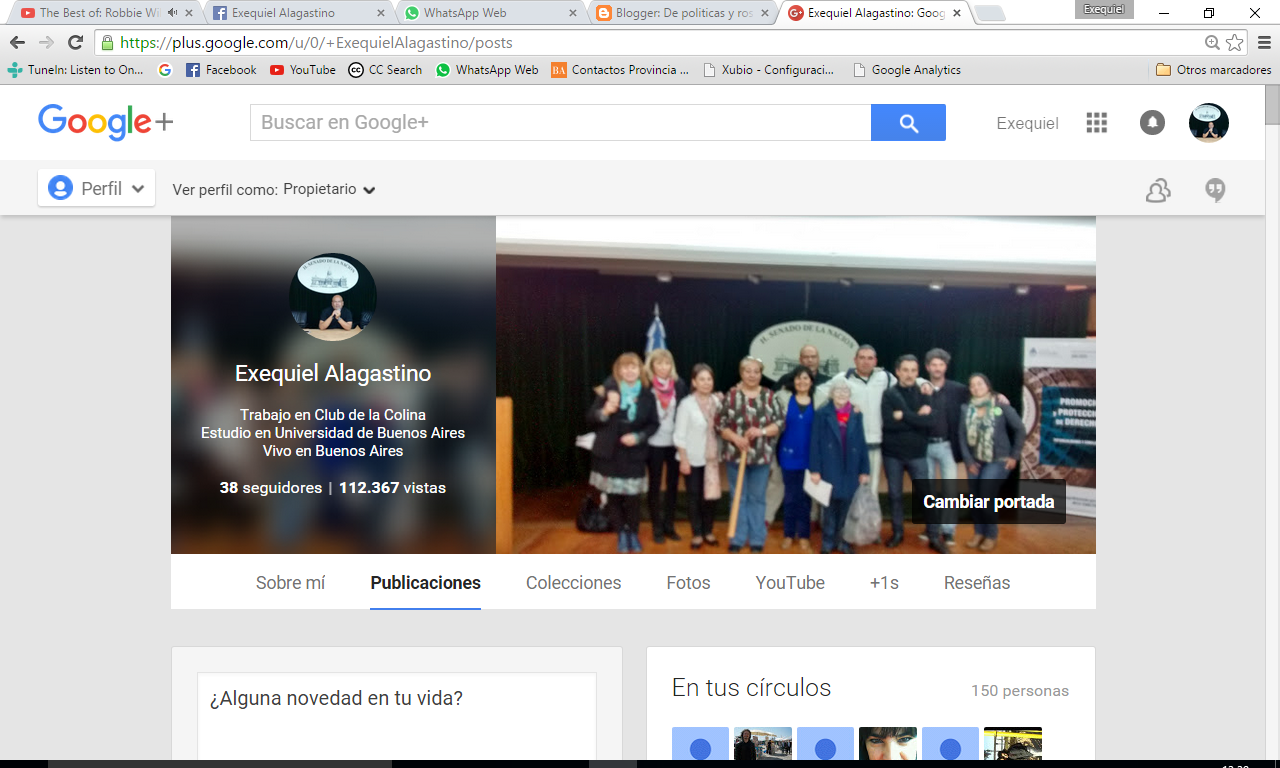Click Trabajo en Club de la Colina text

[333, 415]
